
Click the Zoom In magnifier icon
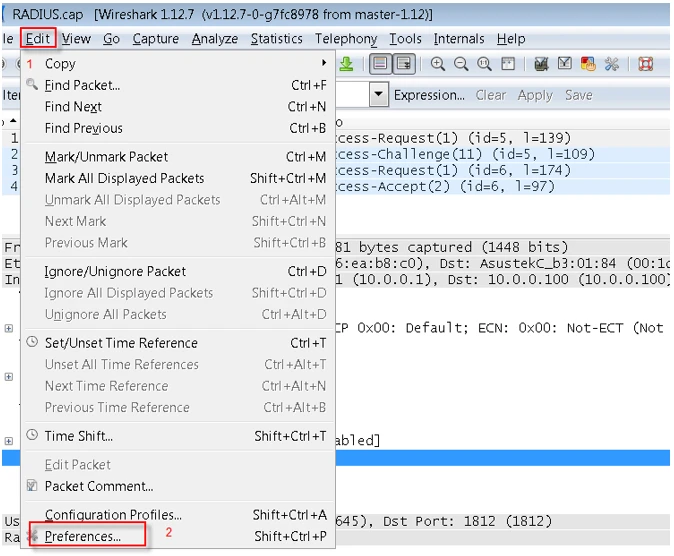point(438,64)
